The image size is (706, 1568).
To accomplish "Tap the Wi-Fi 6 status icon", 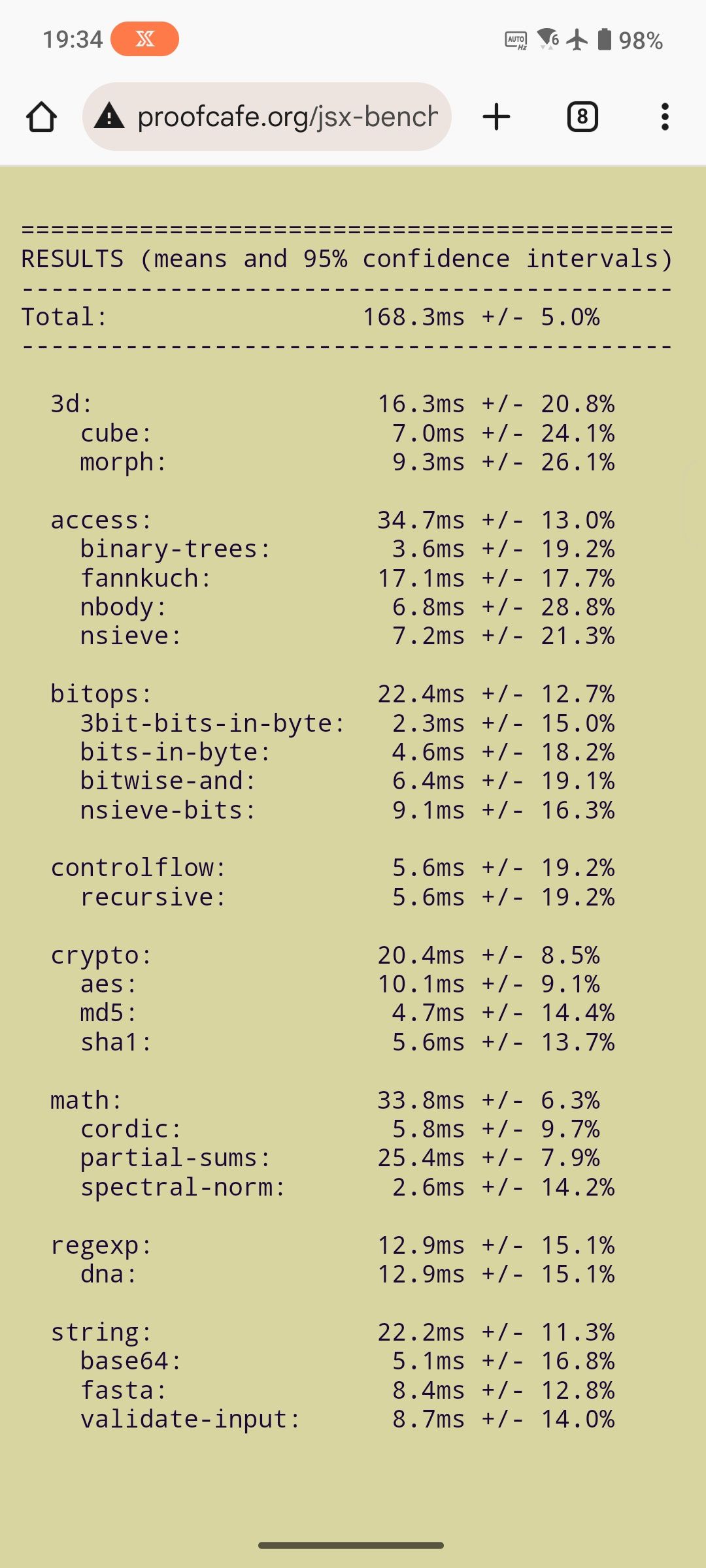I will pos(548,39).
